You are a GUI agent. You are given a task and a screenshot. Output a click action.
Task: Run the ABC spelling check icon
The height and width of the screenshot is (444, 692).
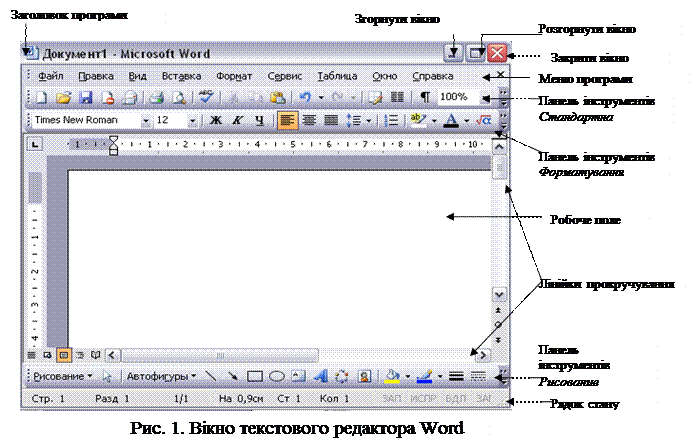(206, 97)
